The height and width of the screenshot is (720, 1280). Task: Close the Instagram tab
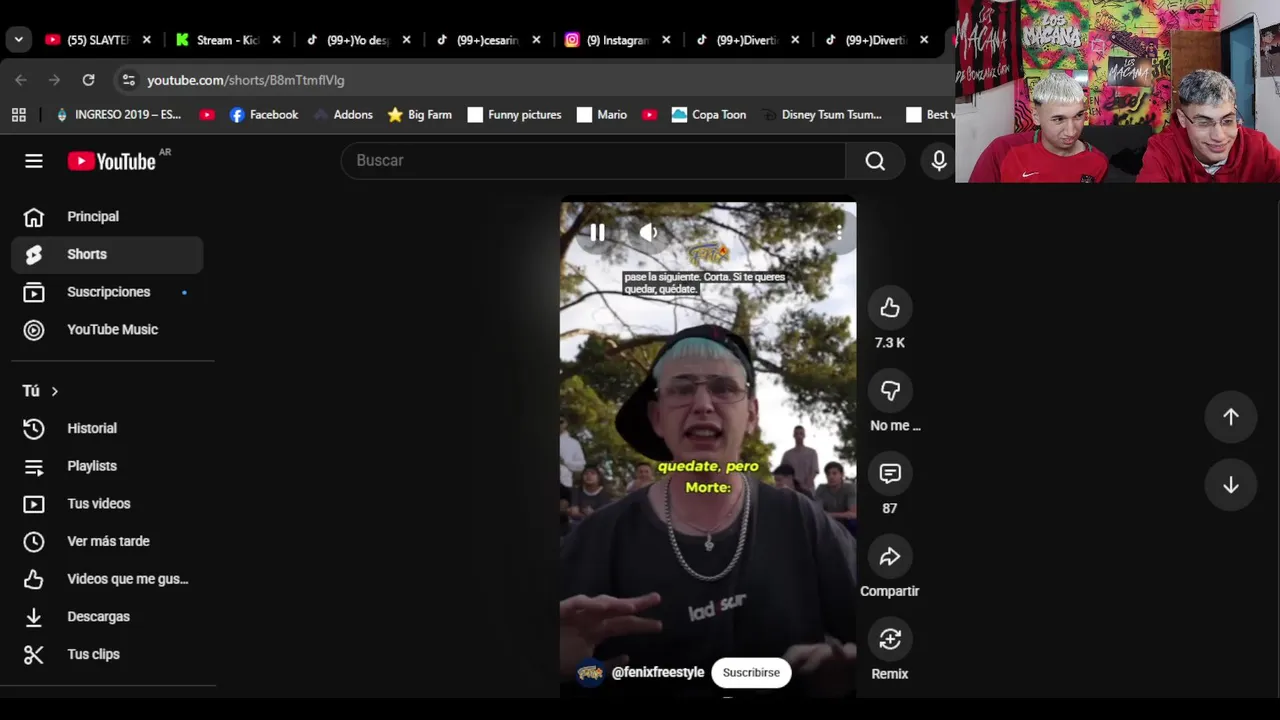(x=666, y=40)
